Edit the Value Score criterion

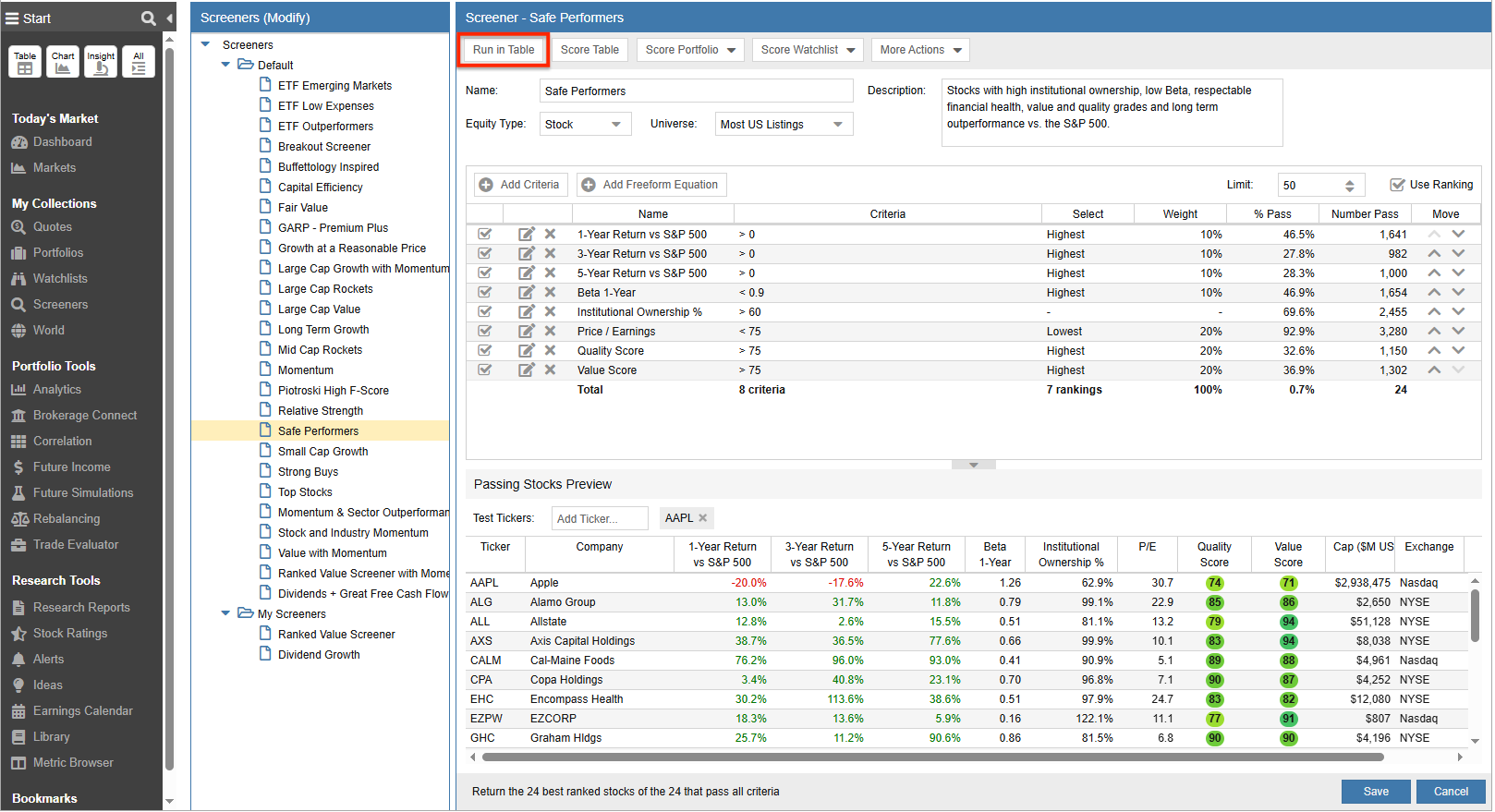point(527,370)
